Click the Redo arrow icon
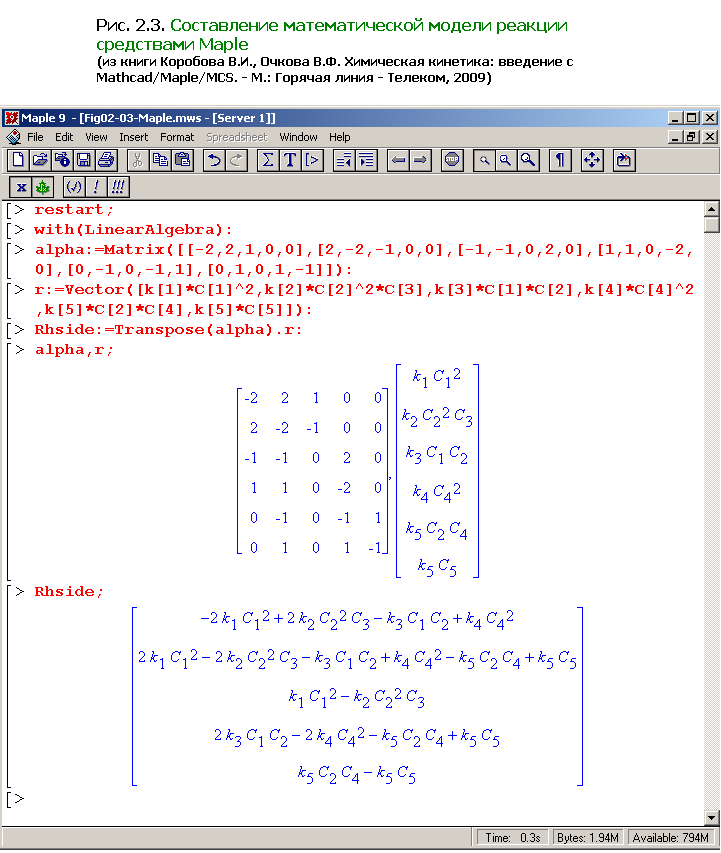The image size is (721, 853). pyautogui.click(x=236, y=160)
